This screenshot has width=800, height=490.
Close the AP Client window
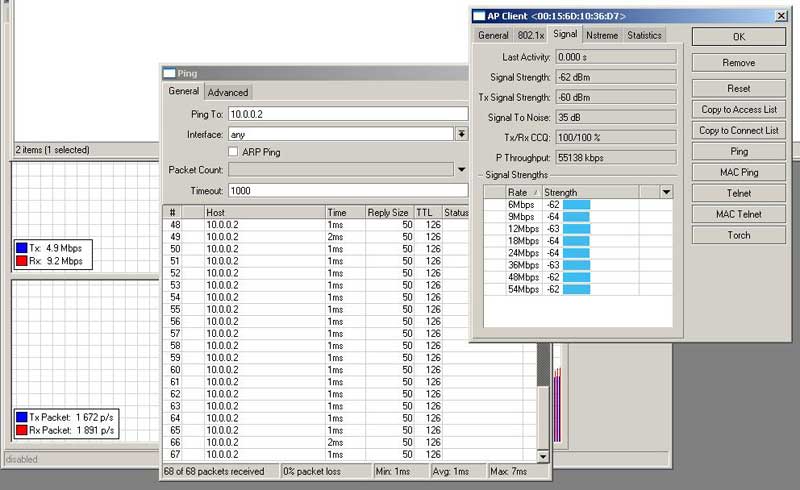[781, 16]
